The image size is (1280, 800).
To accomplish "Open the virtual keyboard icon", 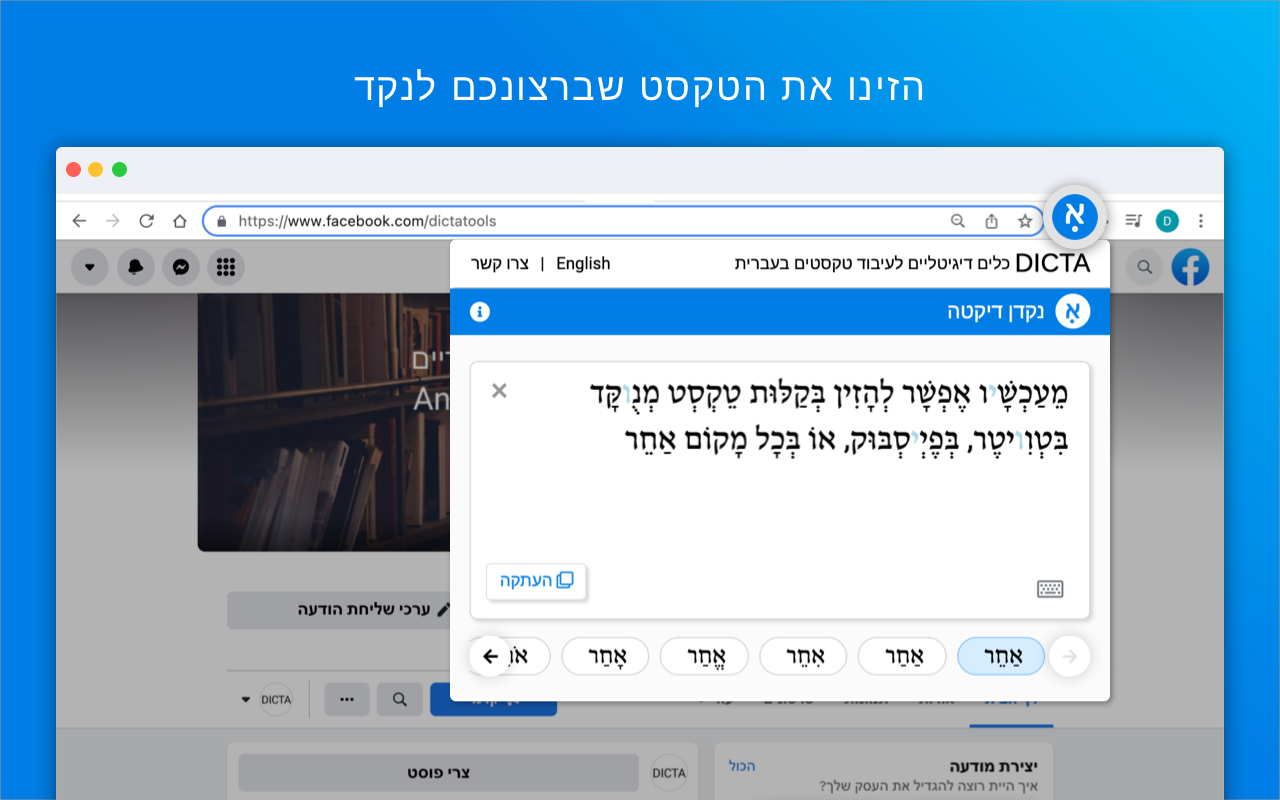I will tap(1050, 589).
